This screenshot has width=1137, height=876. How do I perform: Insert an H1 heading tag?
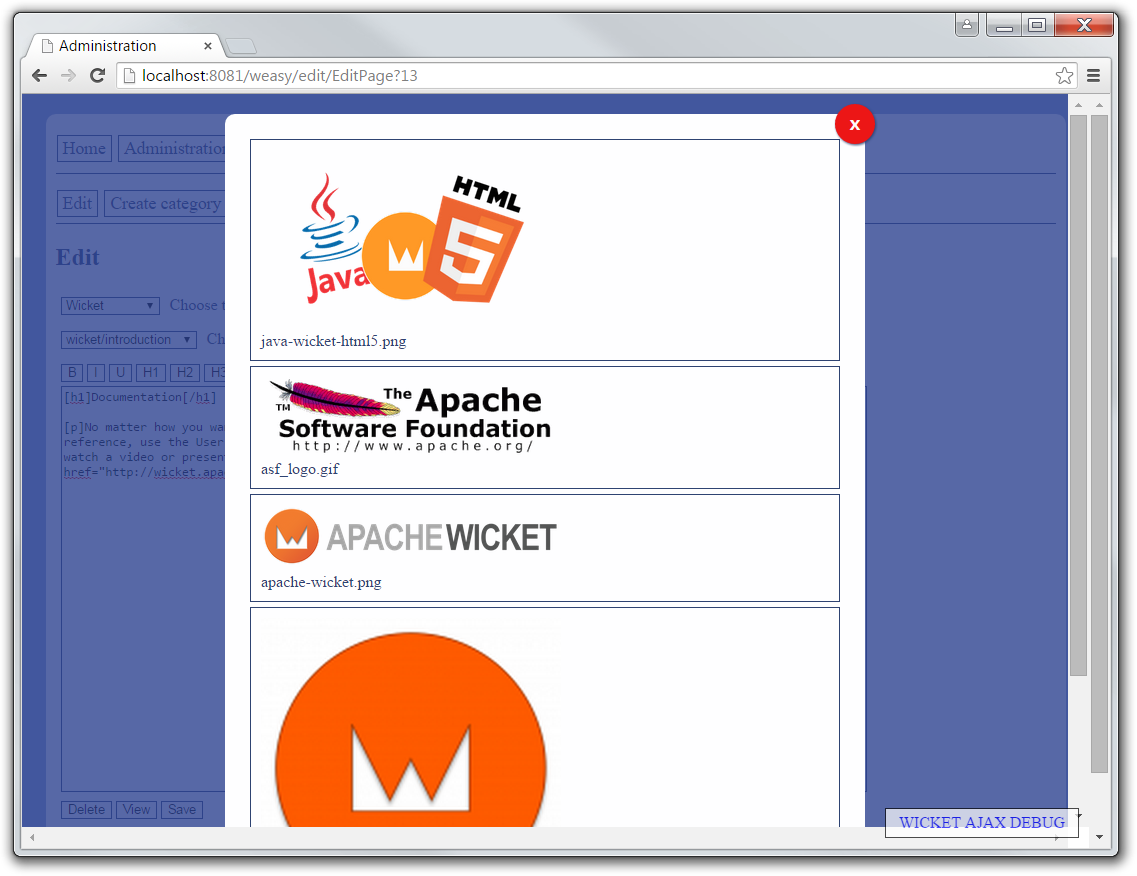[150, 372]
